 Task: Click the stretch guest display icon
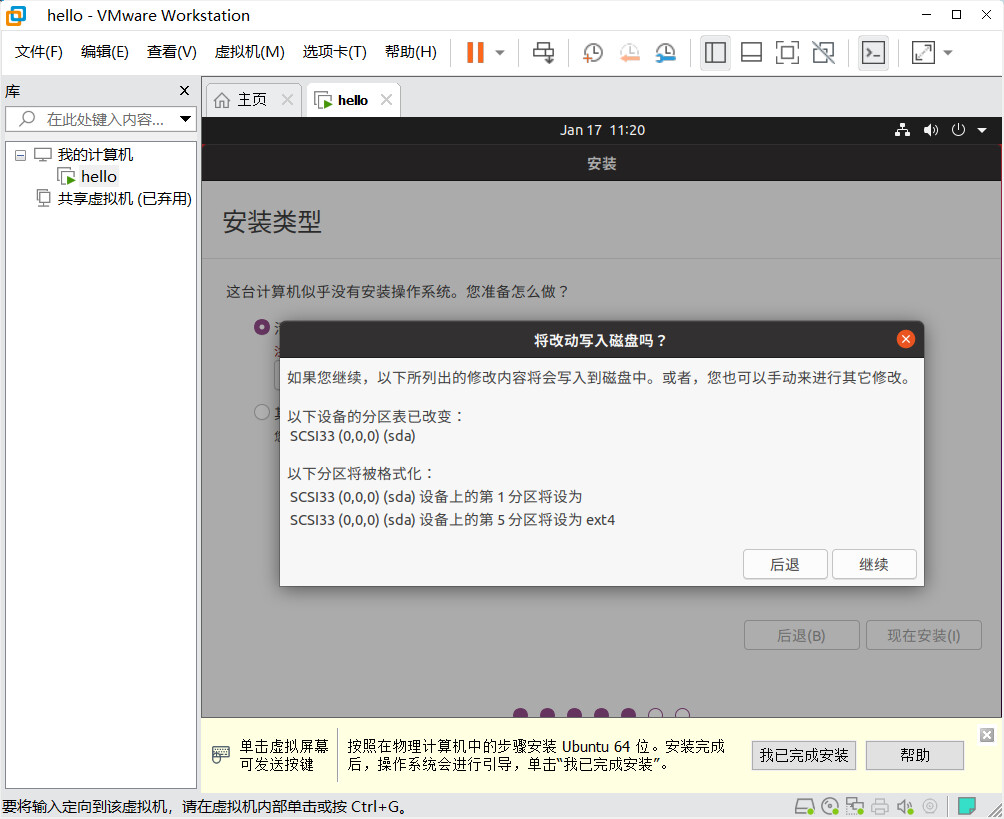923,53
